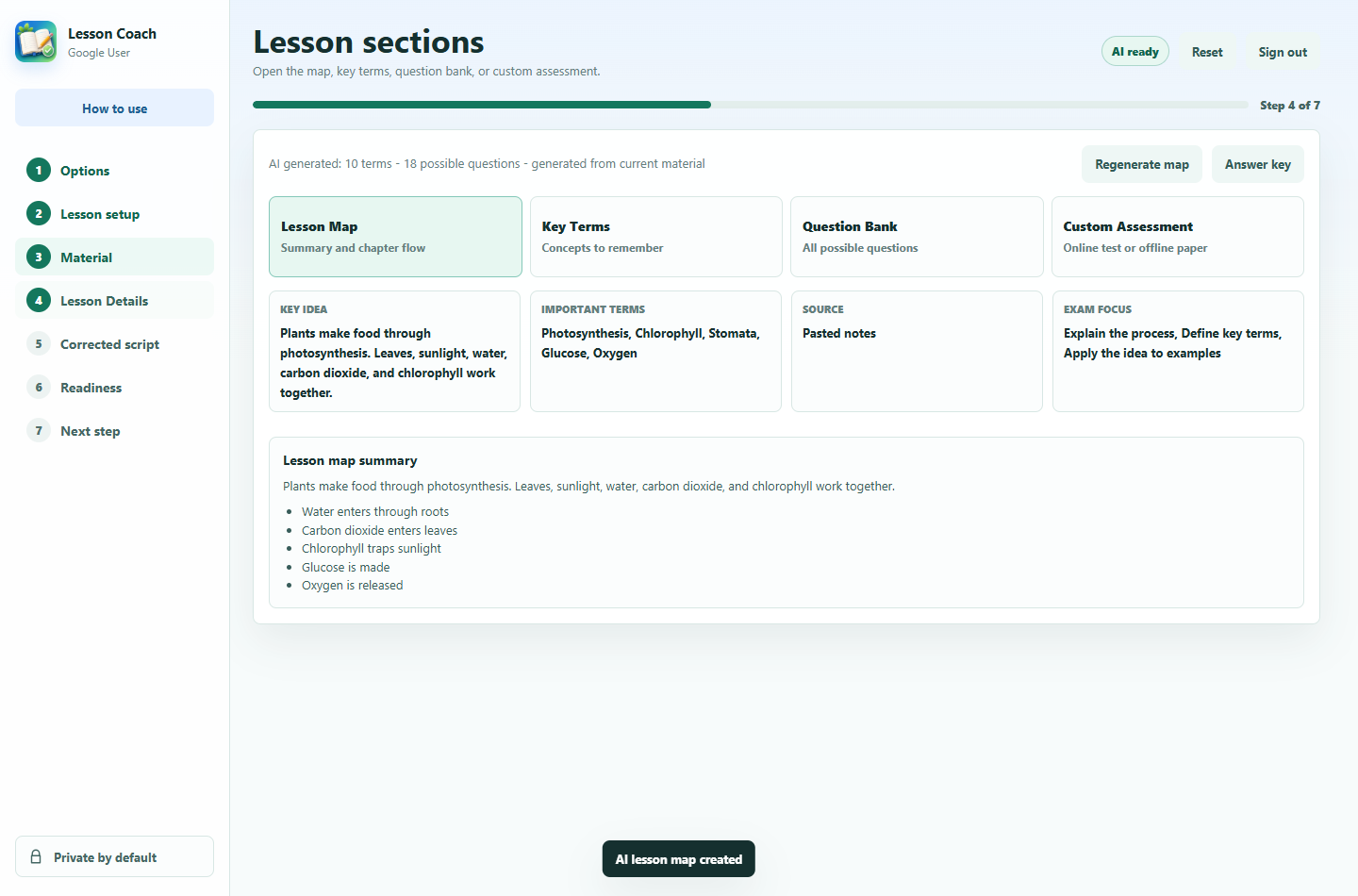Select step 5 circle next to Corrected script
The width and height of the screenshot is (1358, 896).
point(39,344)
